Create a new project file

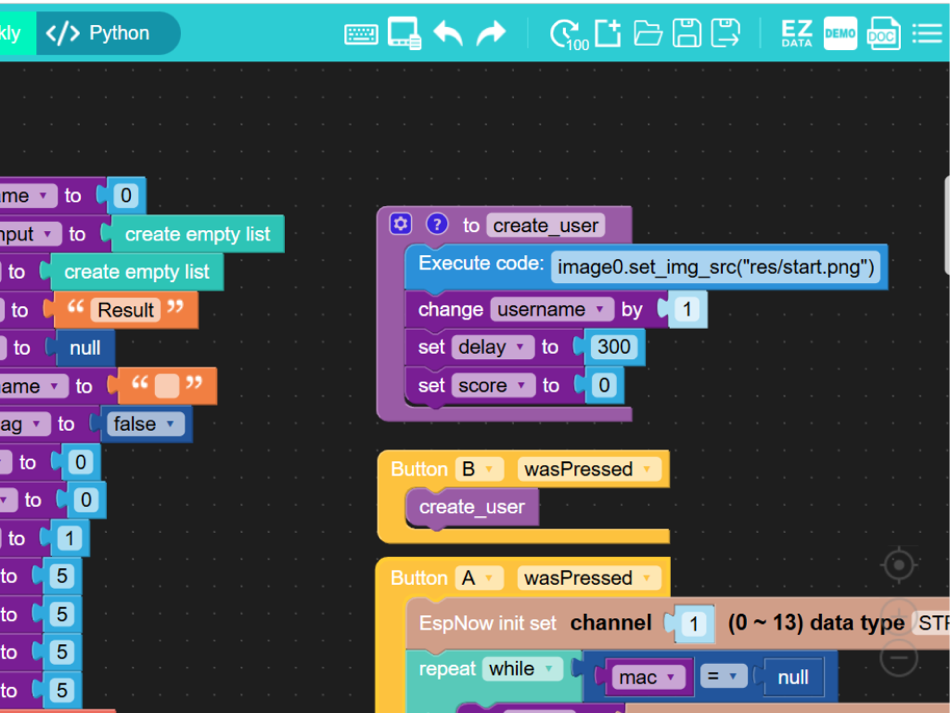(x=608, y=33)
